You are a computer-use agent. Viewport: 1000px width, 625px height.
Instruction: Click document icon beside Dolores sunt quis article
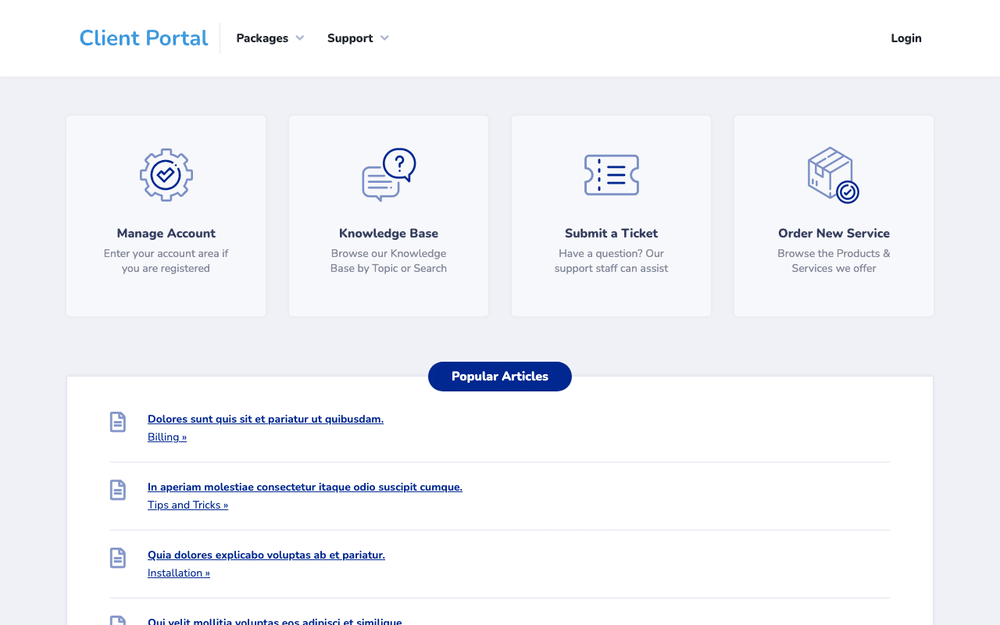tap(118, 422)
